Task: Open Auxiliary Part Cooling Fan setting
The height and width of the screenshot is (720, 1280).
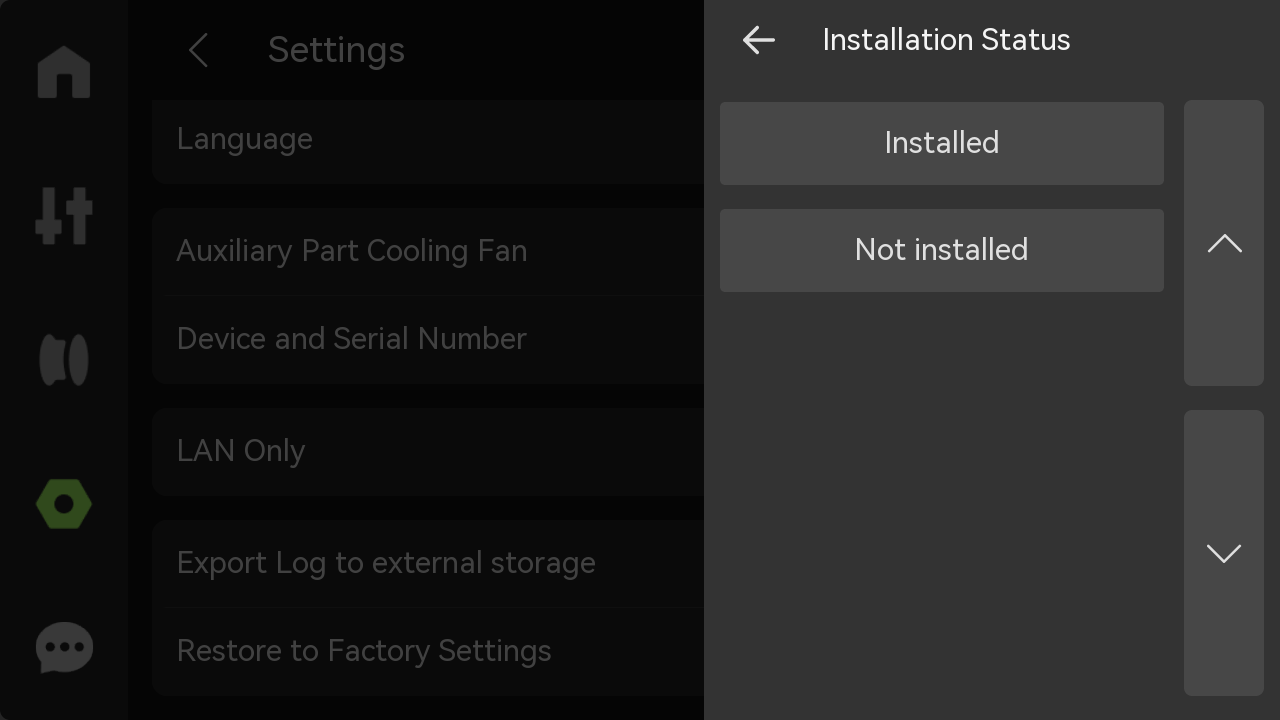Action: pyautogui.click(x=428, y=251)
